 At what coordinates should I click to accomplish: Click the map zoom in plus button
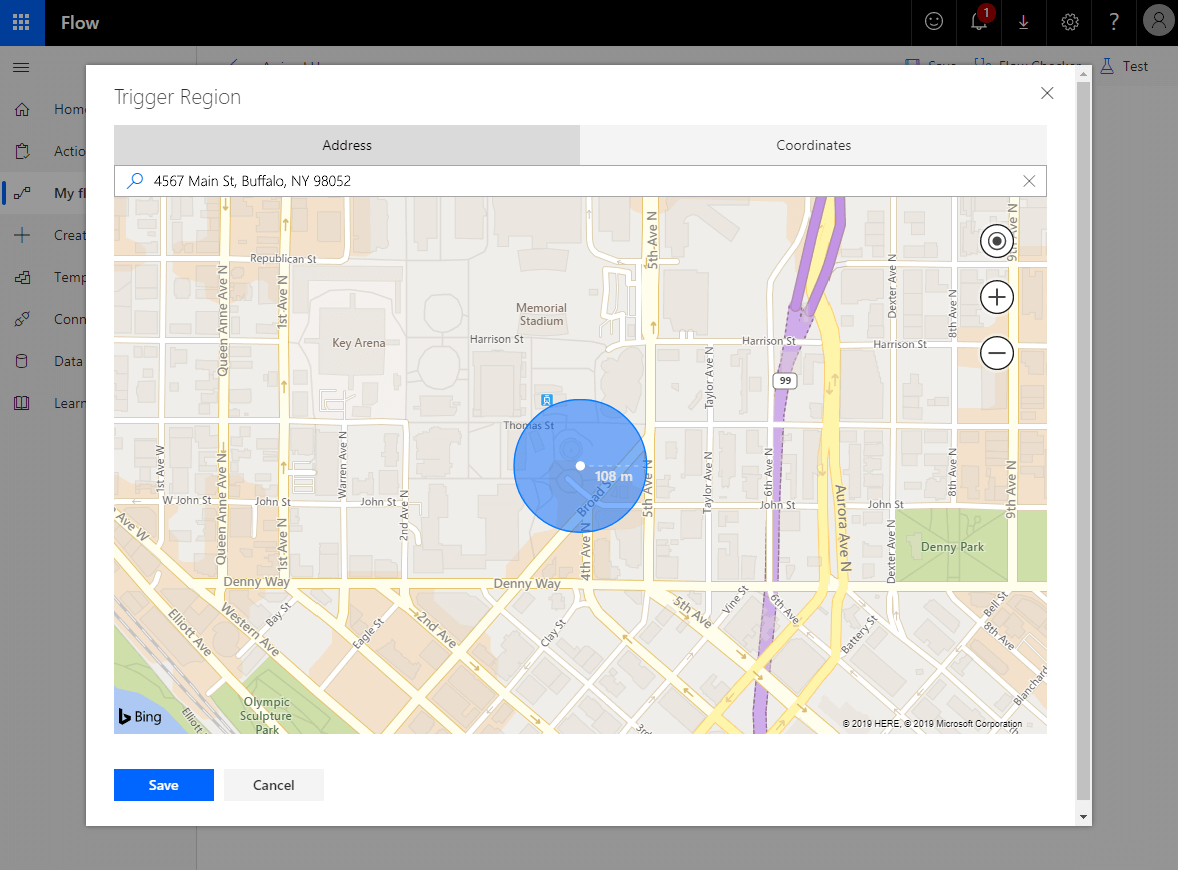[997, 297]
